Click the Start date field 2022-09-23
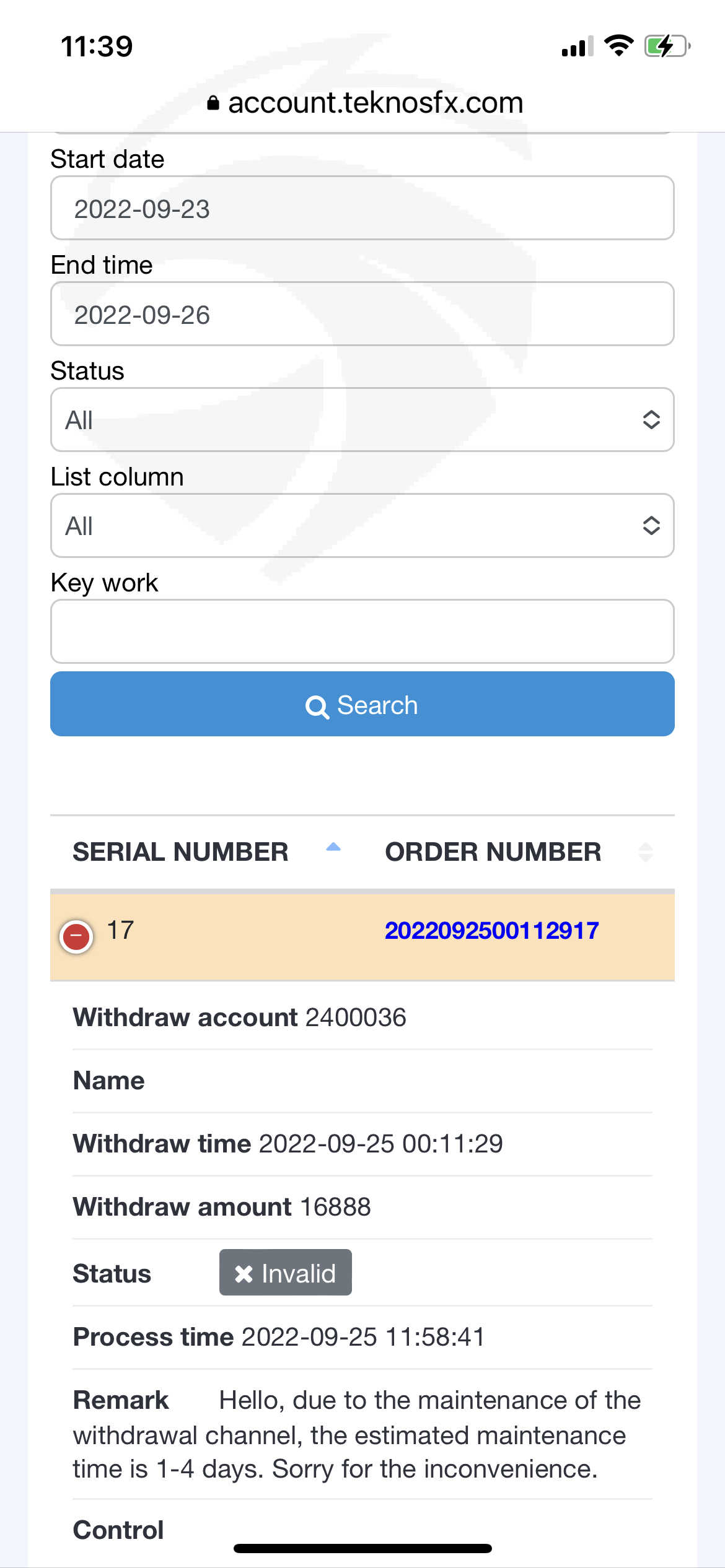 362,209
